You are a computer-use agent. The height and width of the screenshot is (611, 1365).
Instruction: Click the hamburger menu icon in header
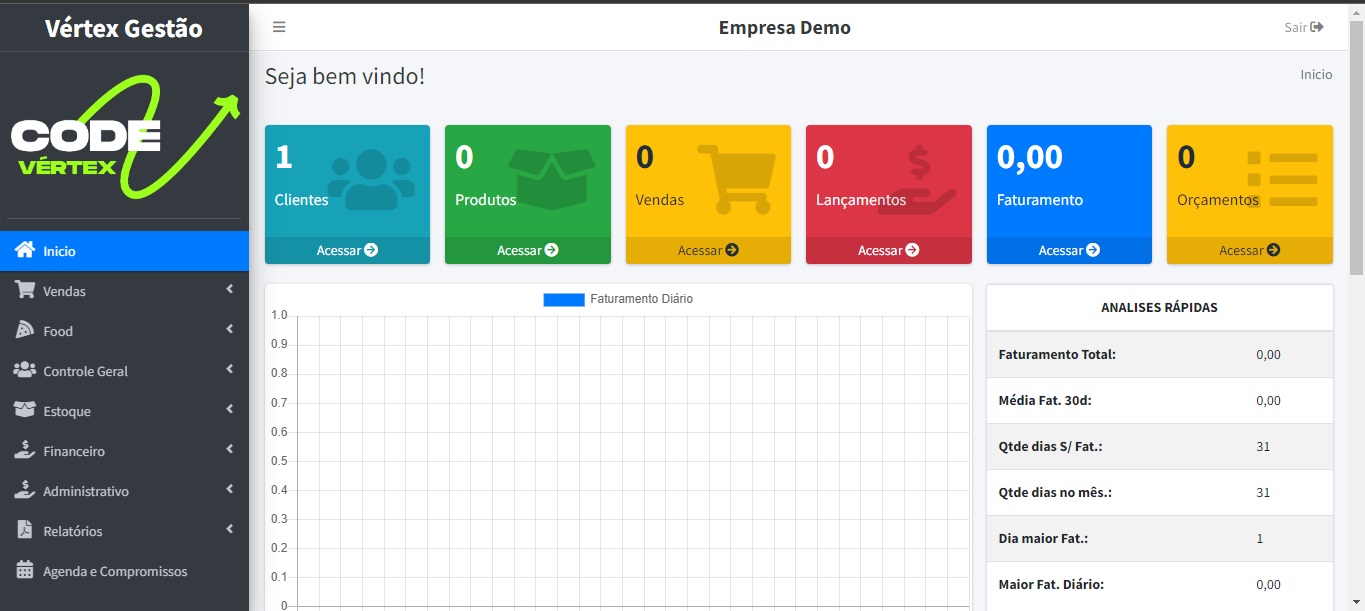click(x=279, y=27)
